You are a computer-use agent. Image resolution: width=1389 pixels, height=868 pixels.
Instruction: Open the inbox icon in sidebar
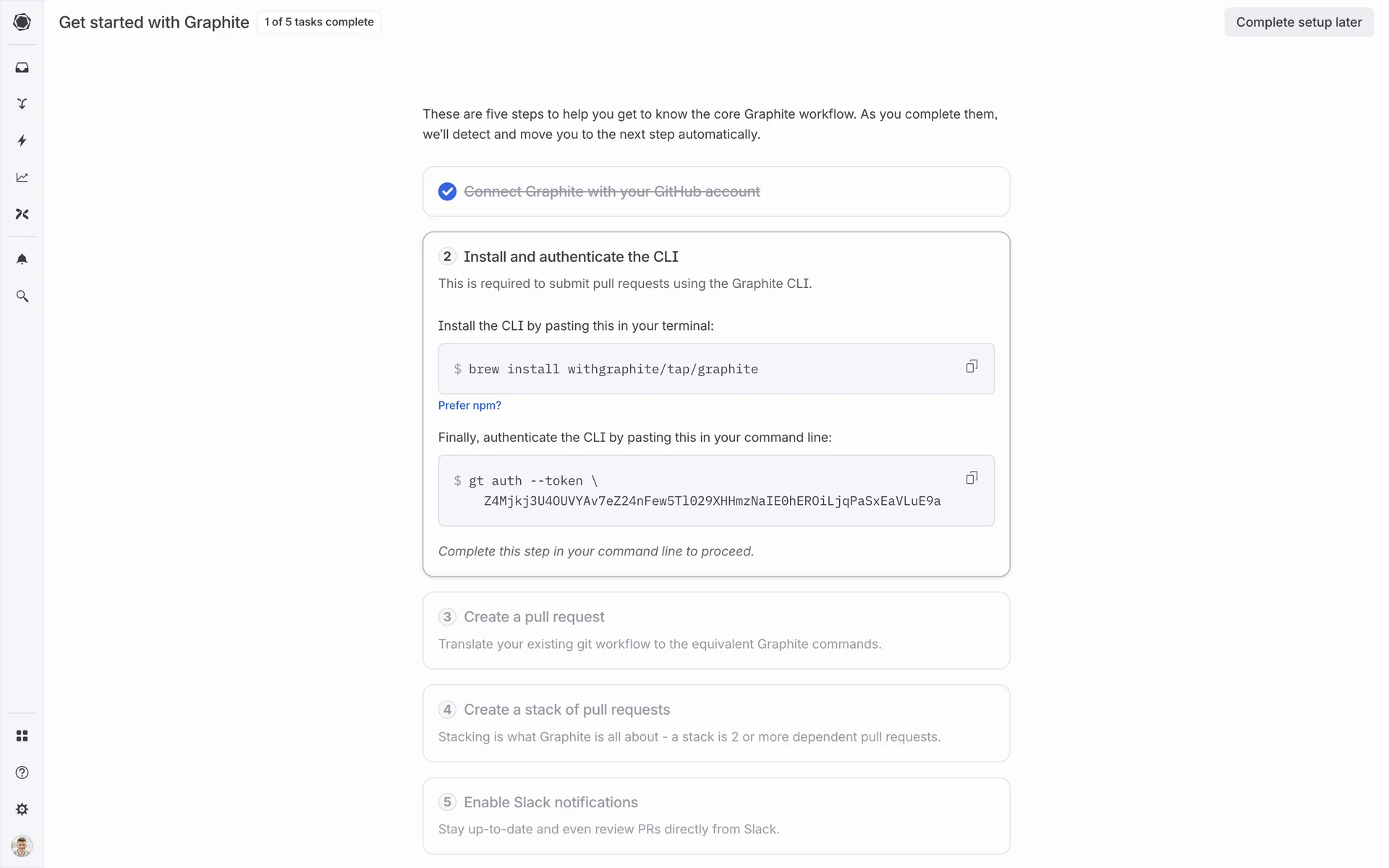[22, 67]
